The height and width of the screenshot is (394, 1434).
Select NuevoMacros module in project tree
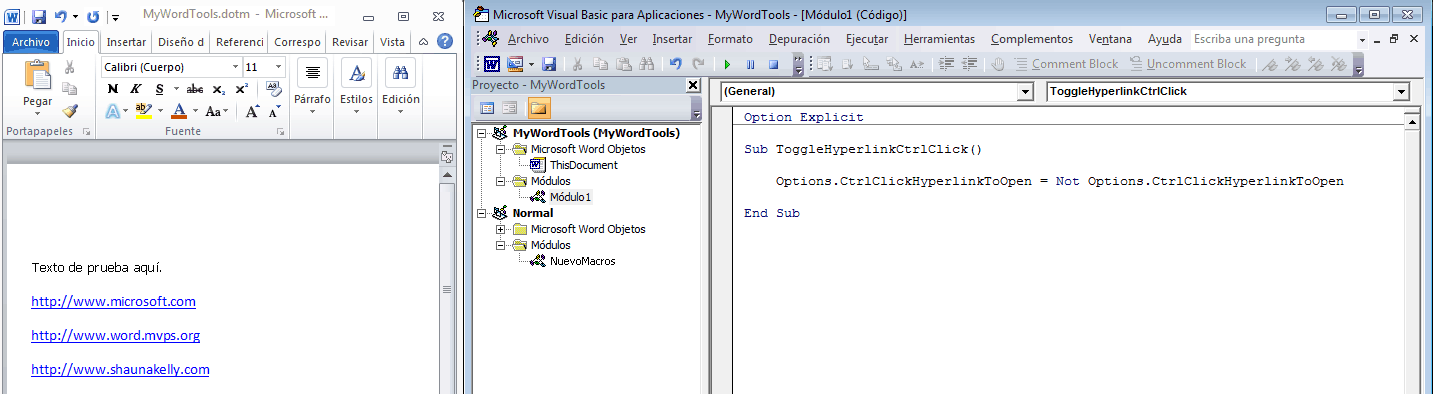click(x=582, y=261)
